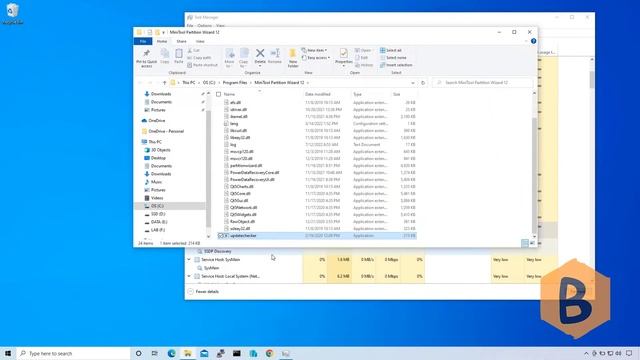This screenshot has width=640, height=360.
Task: Click Paste shortcut in ribbon
Action: click(x=202, y=65)
